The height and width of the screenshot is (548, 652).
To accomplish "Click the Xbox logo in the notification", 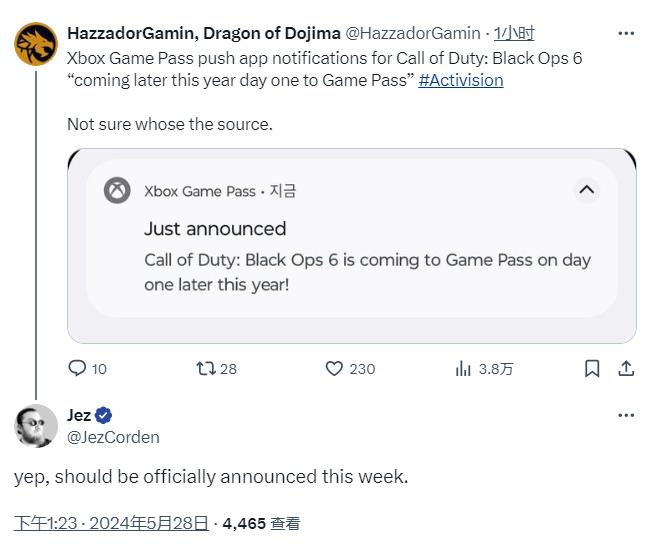I will click(118, 190).
